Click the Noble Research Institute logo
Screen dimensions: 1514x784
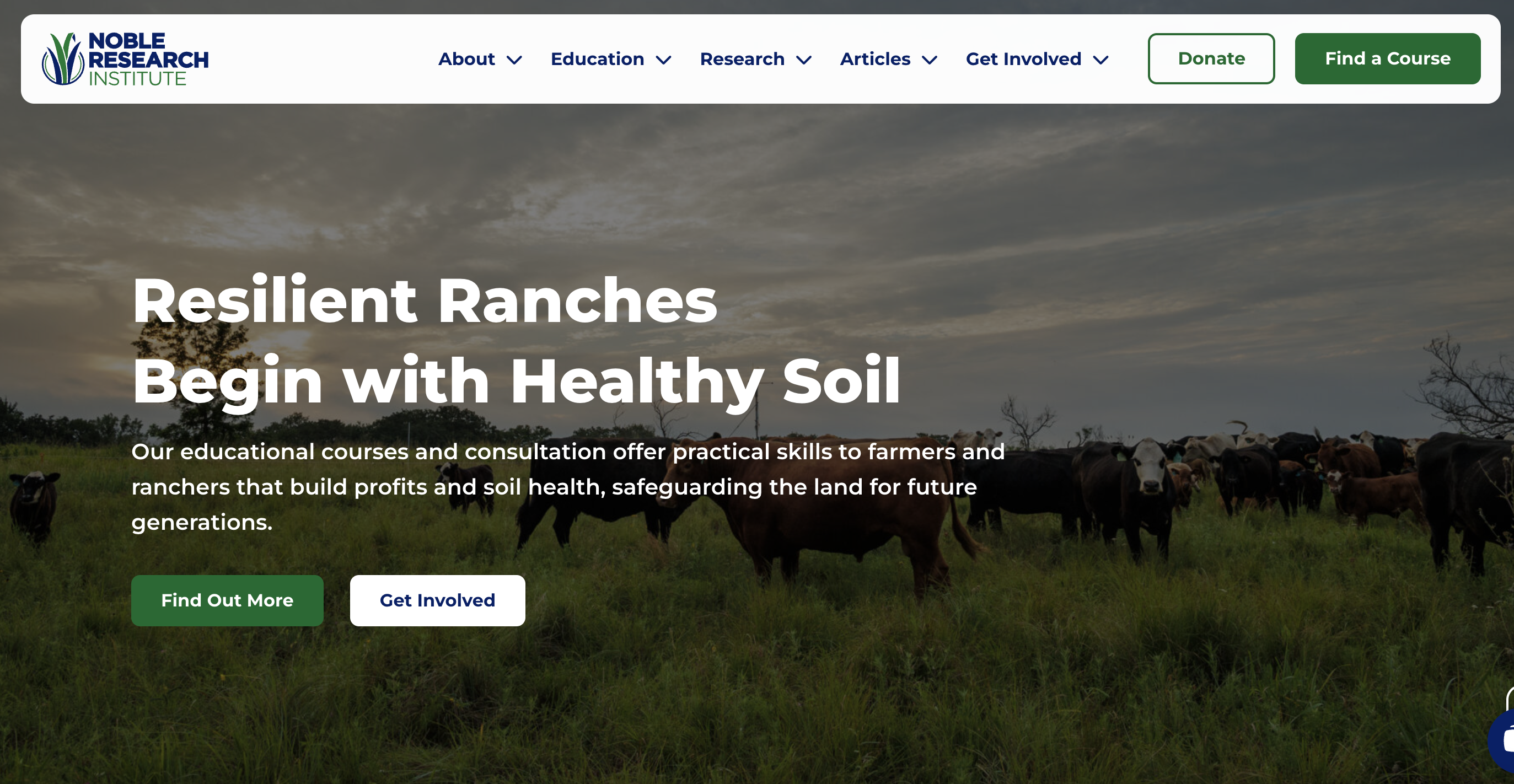point(125,59)
